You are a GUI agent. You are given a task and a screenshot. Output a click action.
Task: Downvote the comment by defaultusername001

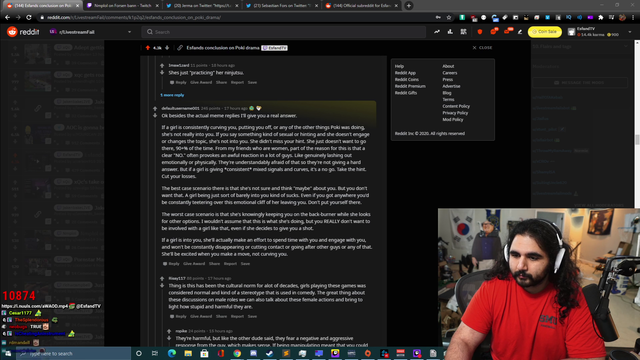click(x=155, y=116)
